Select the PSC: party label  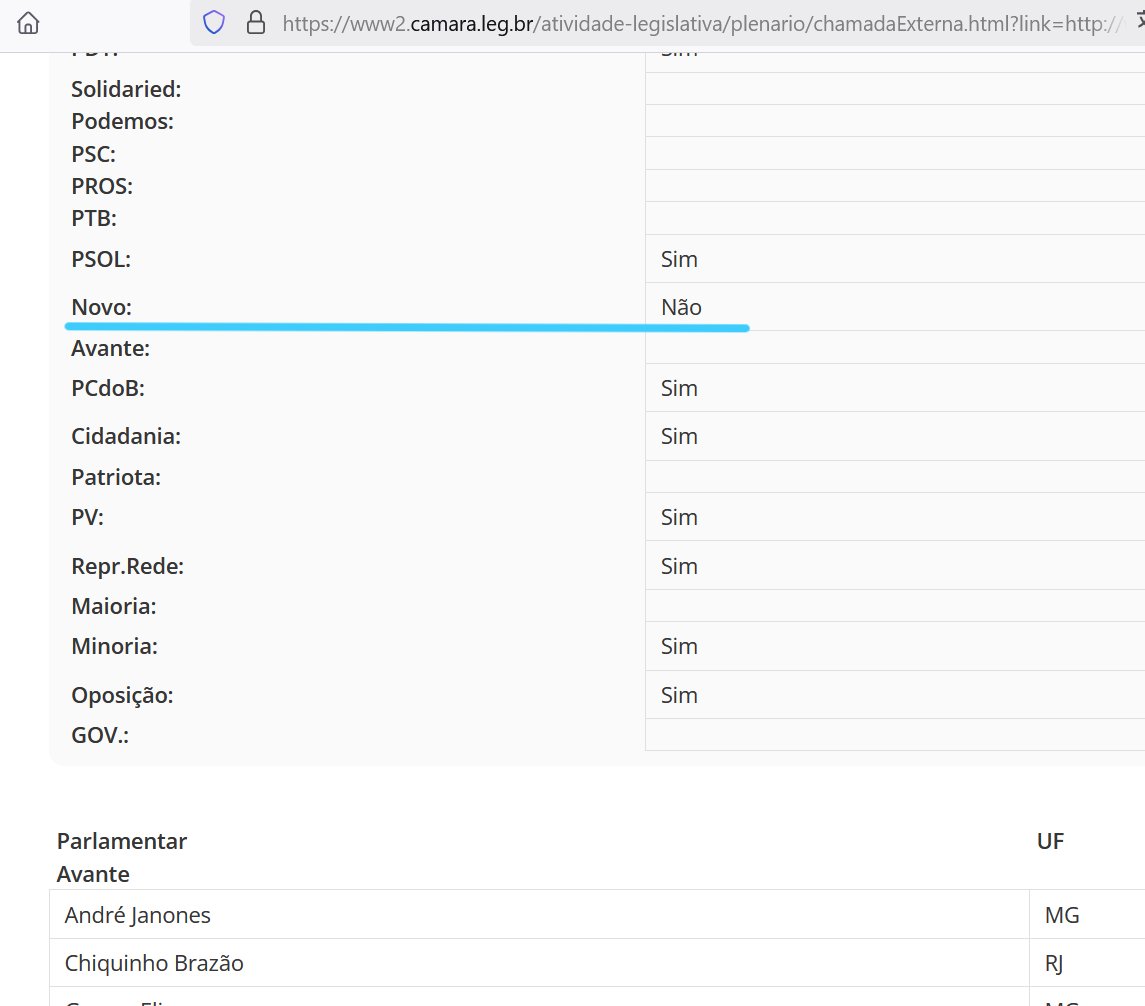click(93, 154)
